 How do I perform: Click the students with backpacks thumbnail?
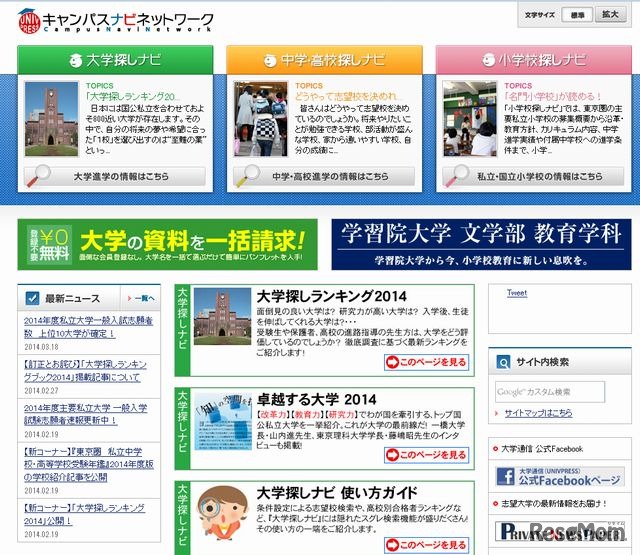(261, 119)
